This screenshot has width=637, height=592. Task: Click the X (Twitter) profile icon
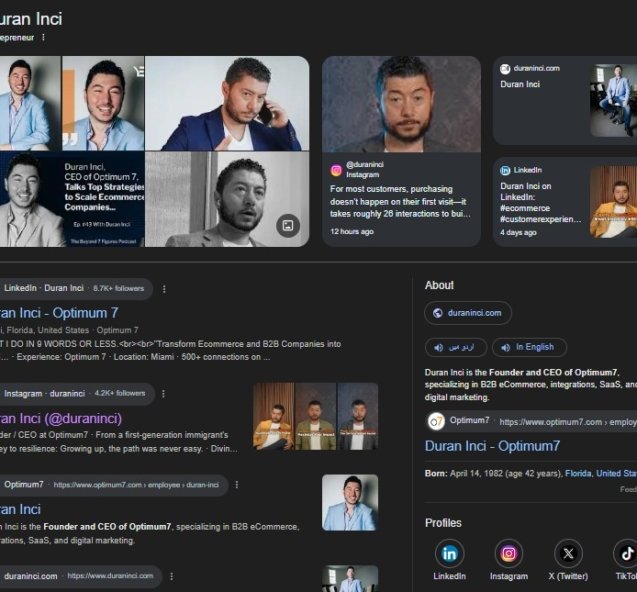click(x=569, y=553)
